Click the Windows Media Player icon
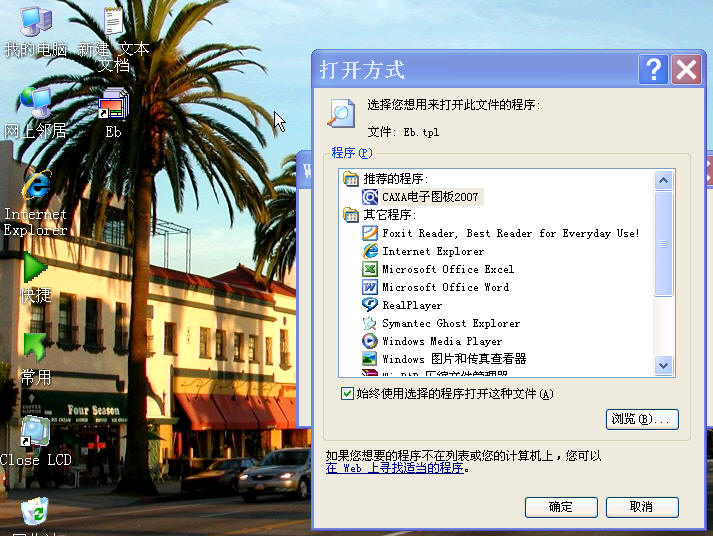713x536 pixels. [370, 341]
